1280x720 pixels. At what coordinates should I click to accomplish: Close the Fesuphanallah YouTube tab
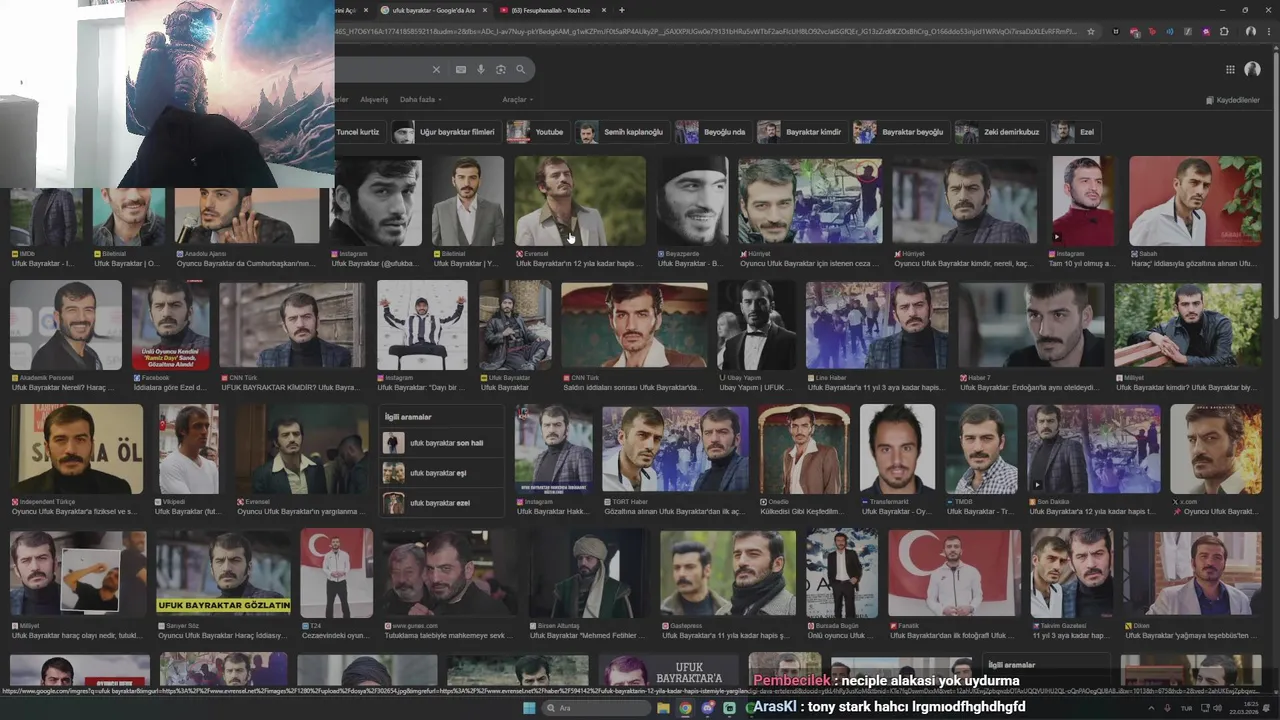tap(603, 10)
